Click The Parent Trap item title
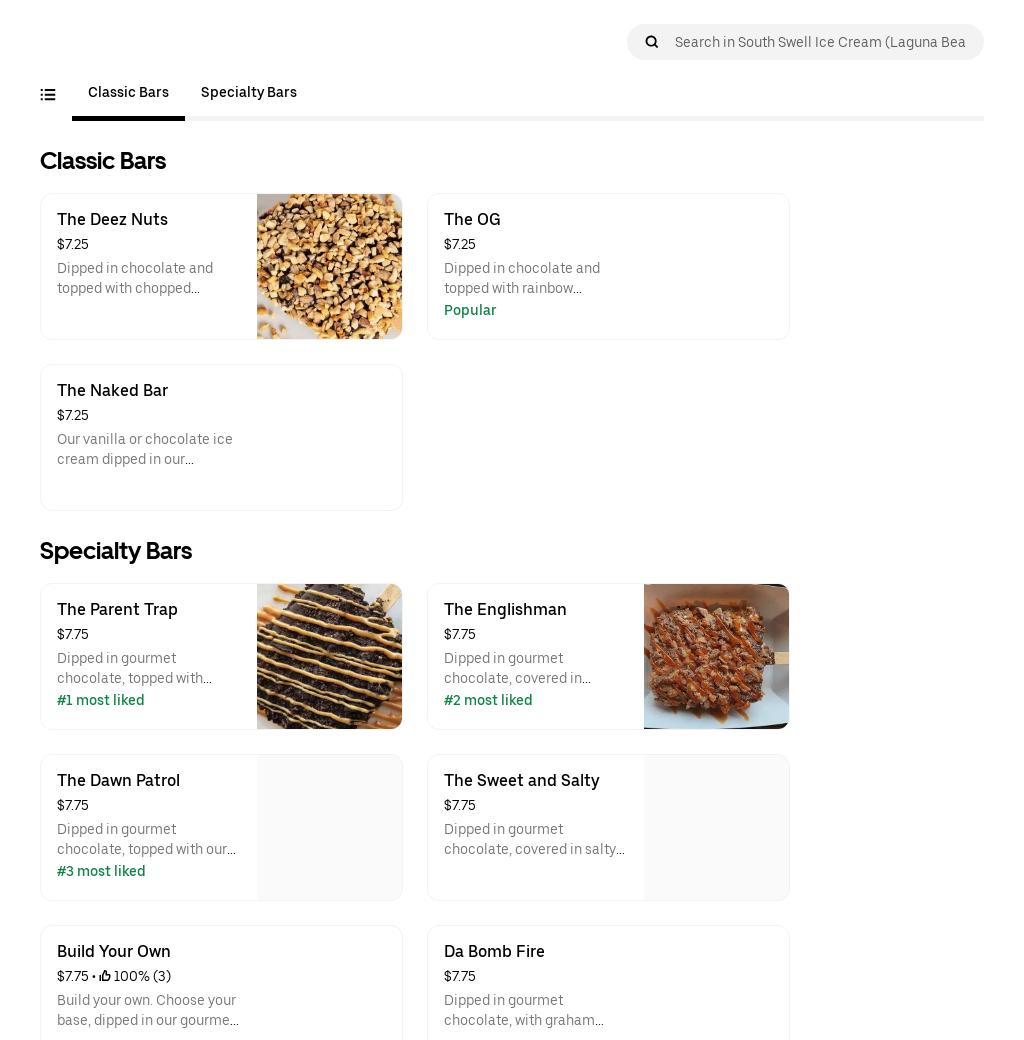The image size is (1024, 1040). point(117,610)
